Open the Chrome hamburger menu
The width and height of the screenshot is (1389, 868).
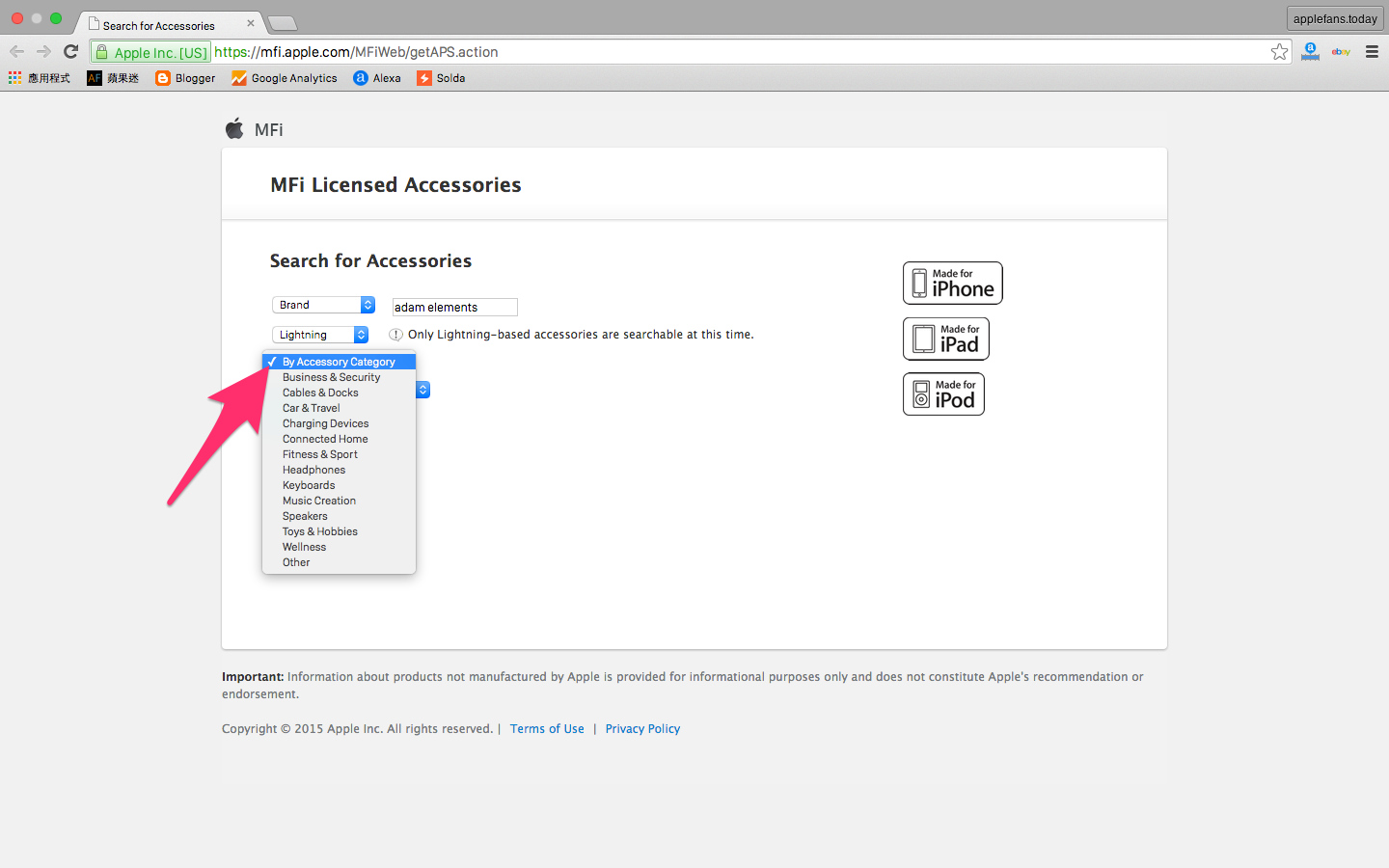[x=1372, y=52]
